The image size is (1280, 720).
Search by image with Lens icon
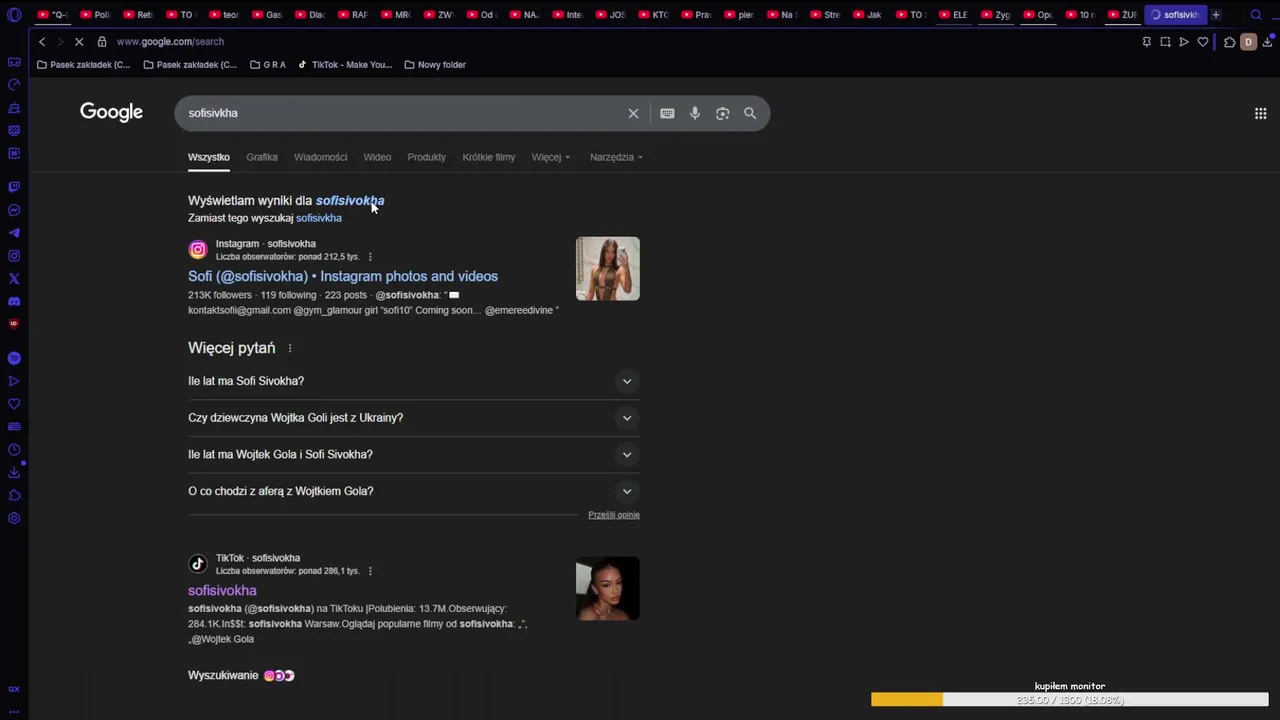click(x=722, y=113)
